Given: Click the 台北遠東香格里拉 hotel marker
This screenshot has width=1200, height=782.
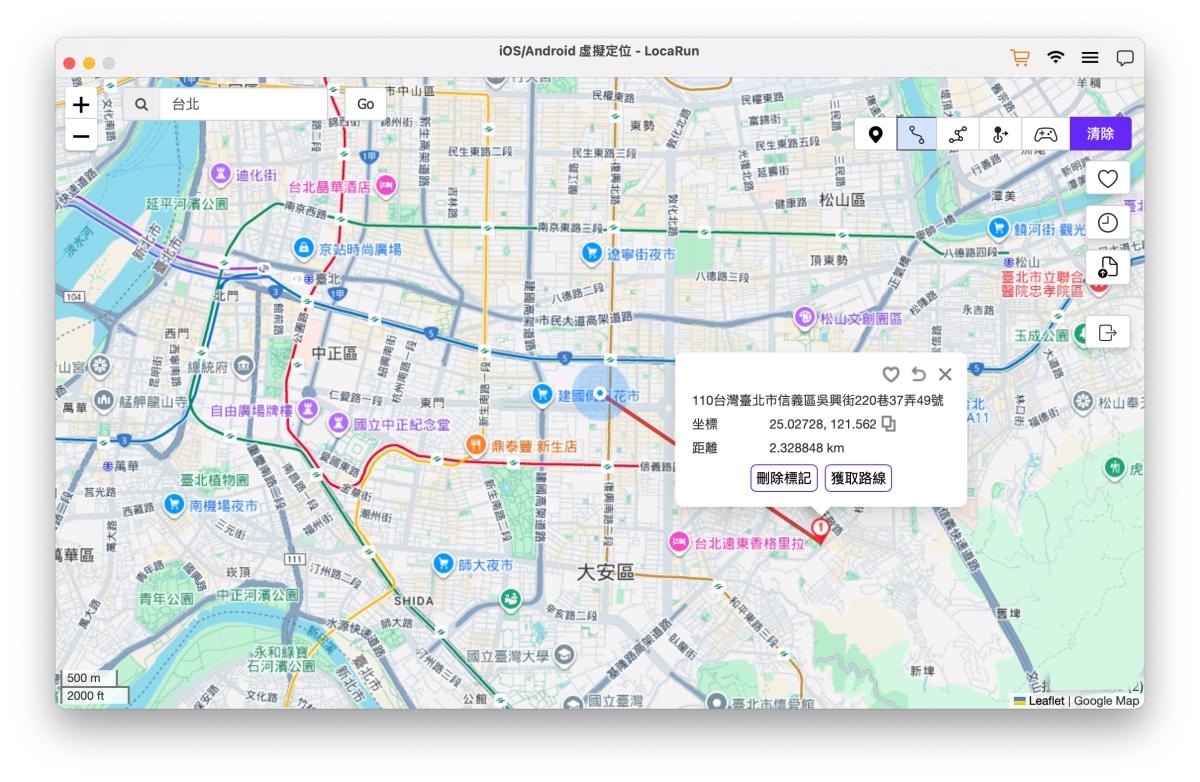Looking at the screenshot, I should tap(679, 543).
